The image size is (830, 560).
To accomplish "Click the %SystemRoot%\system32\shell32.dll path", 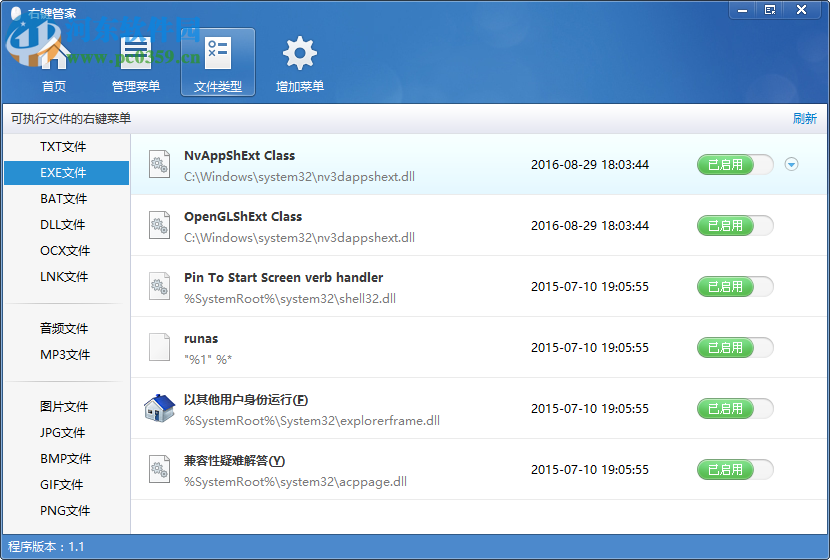I will (290, 299).
